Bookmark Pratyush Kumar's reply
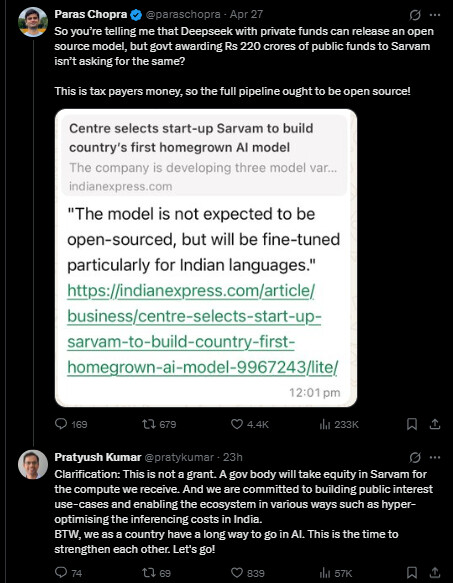 [x=412, y=573]
